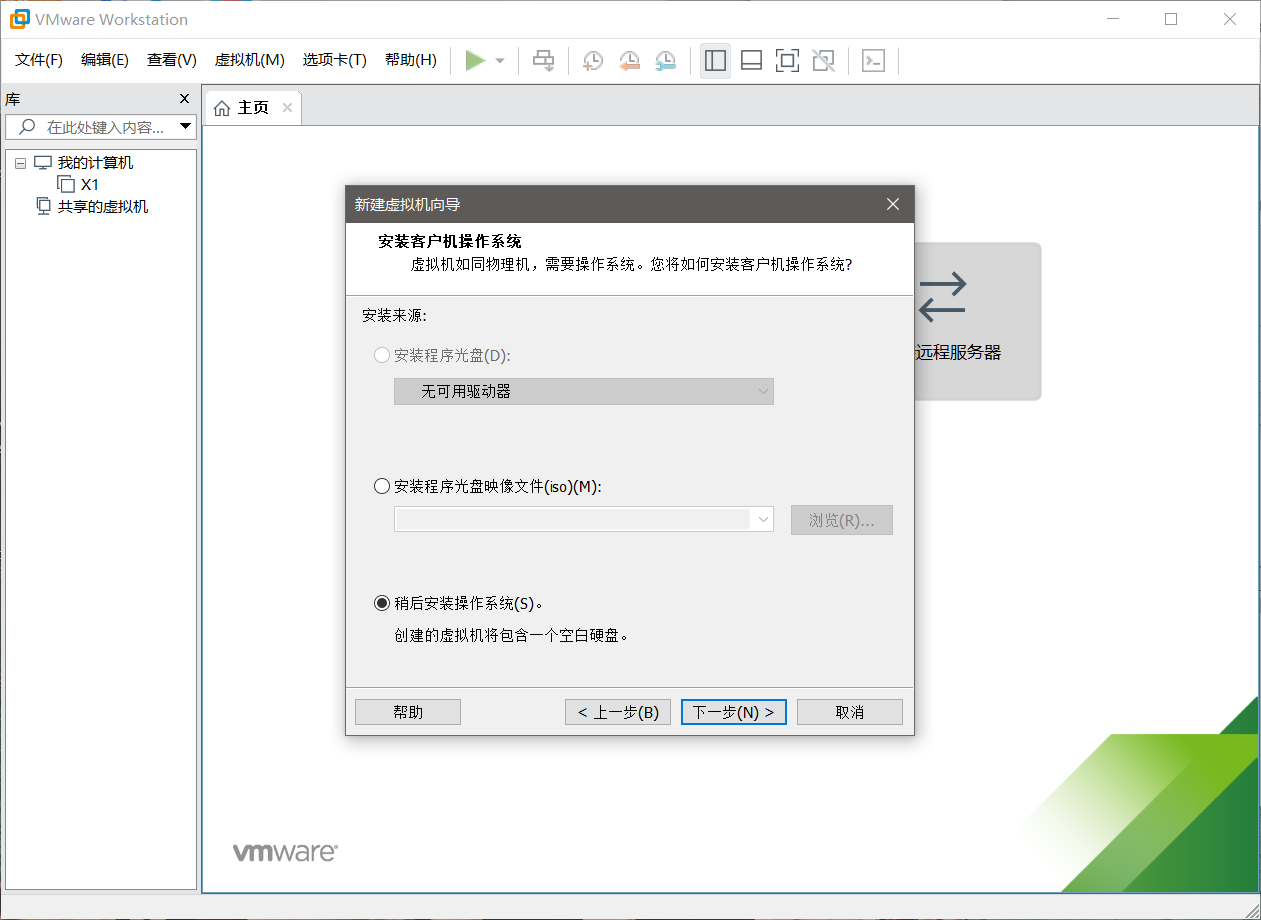Screen dimensions: 1261x920
Task: Select 安装程序光盘映像文件(iso) radio button
Action: point(381,486)
